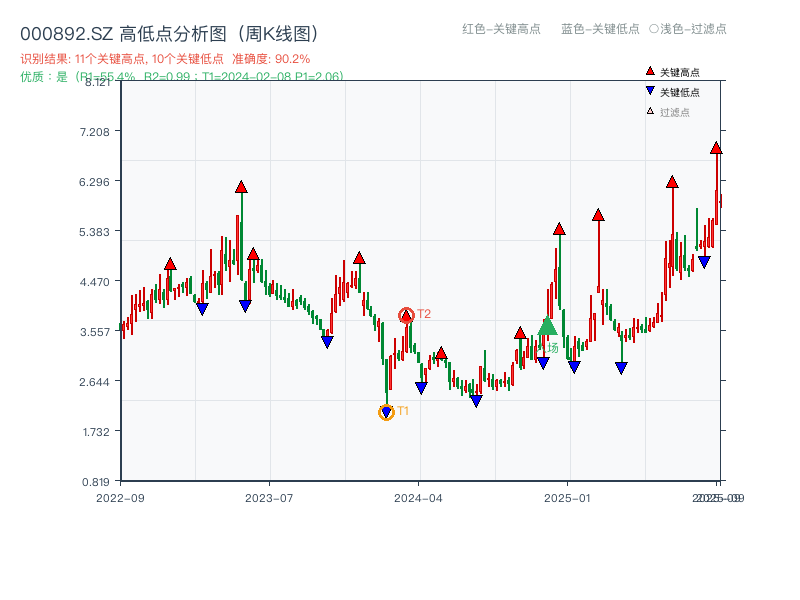Viewport: 800px width, 600px height.
Task: Click the red-circled T2 marker
Action: (406, 313)
